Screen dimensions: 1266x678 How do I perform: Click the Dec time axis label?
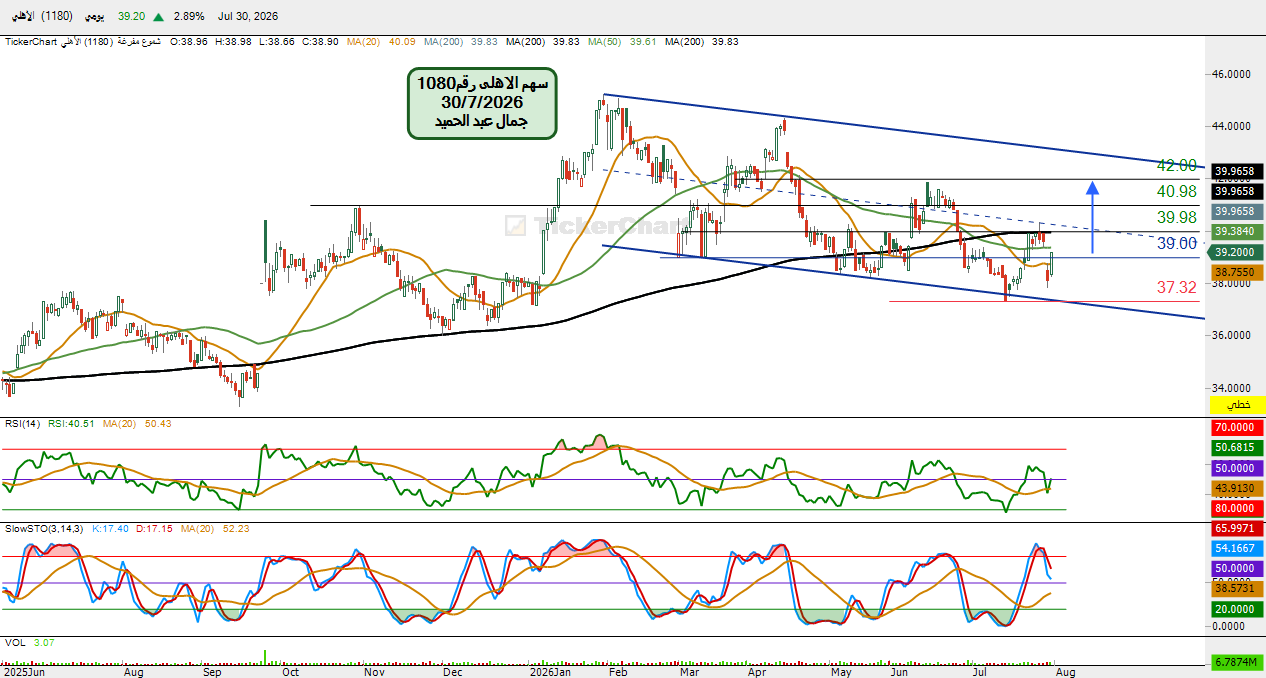pyautogui.click(x=453, y=673)
